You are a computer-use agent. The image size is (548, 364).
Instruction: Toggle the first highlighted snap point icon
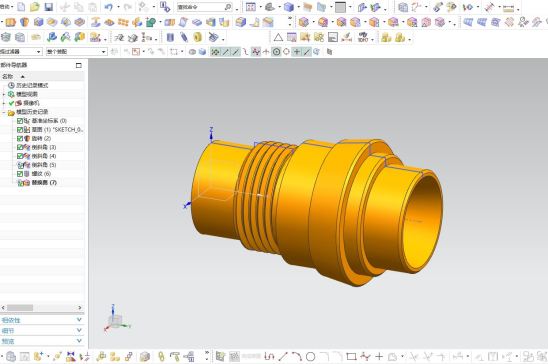215,52
